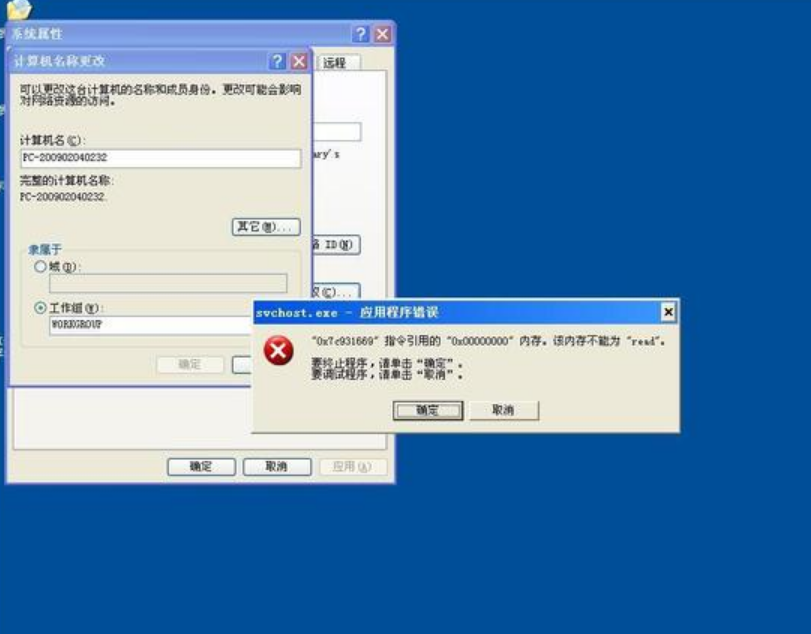
Task: Click the 计算机名称更改 dialog title
Action: tap(59, 61)
